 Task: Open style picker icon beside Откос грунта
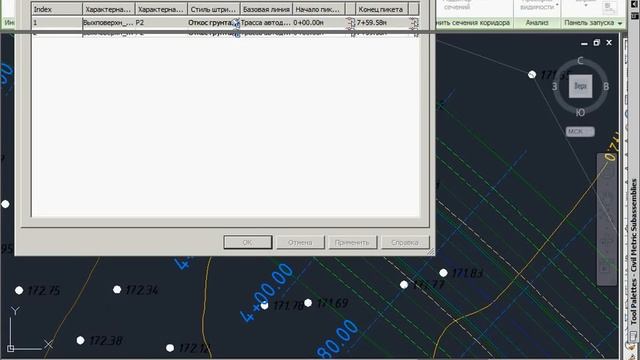tap(236, 23)
